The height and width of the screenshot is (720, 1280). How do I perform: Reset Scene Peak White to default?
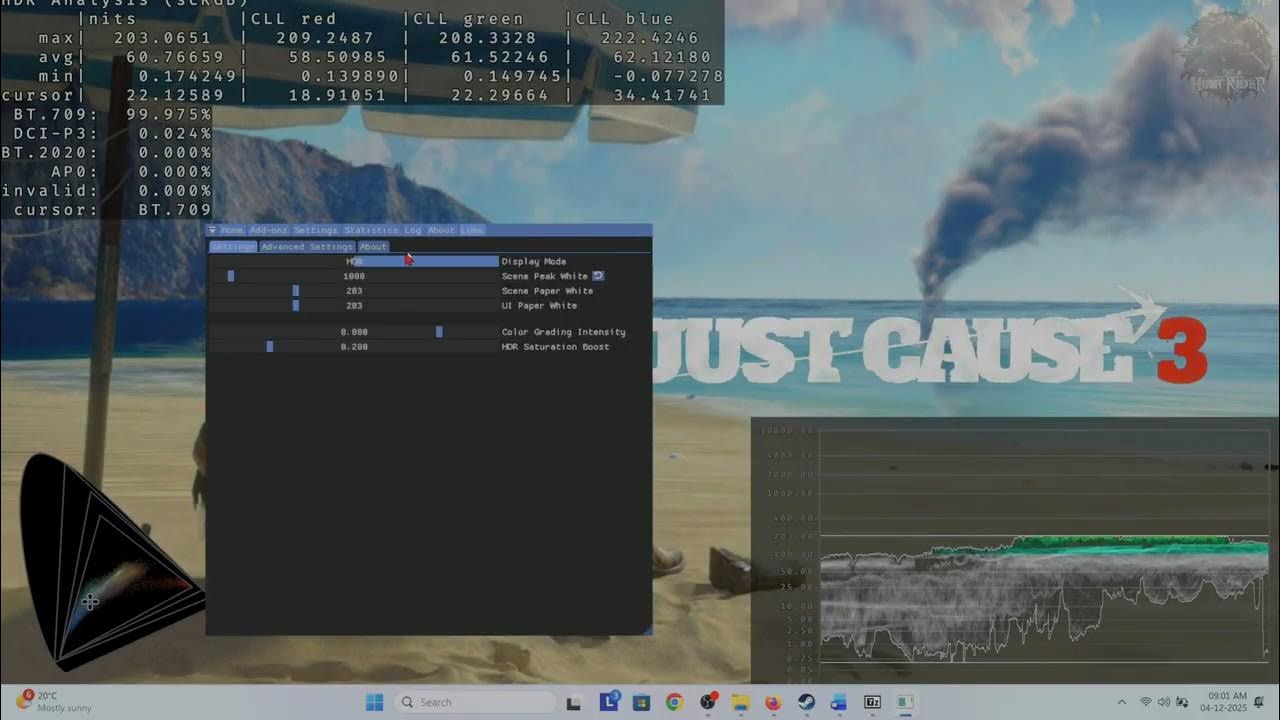tap(598, 276)
